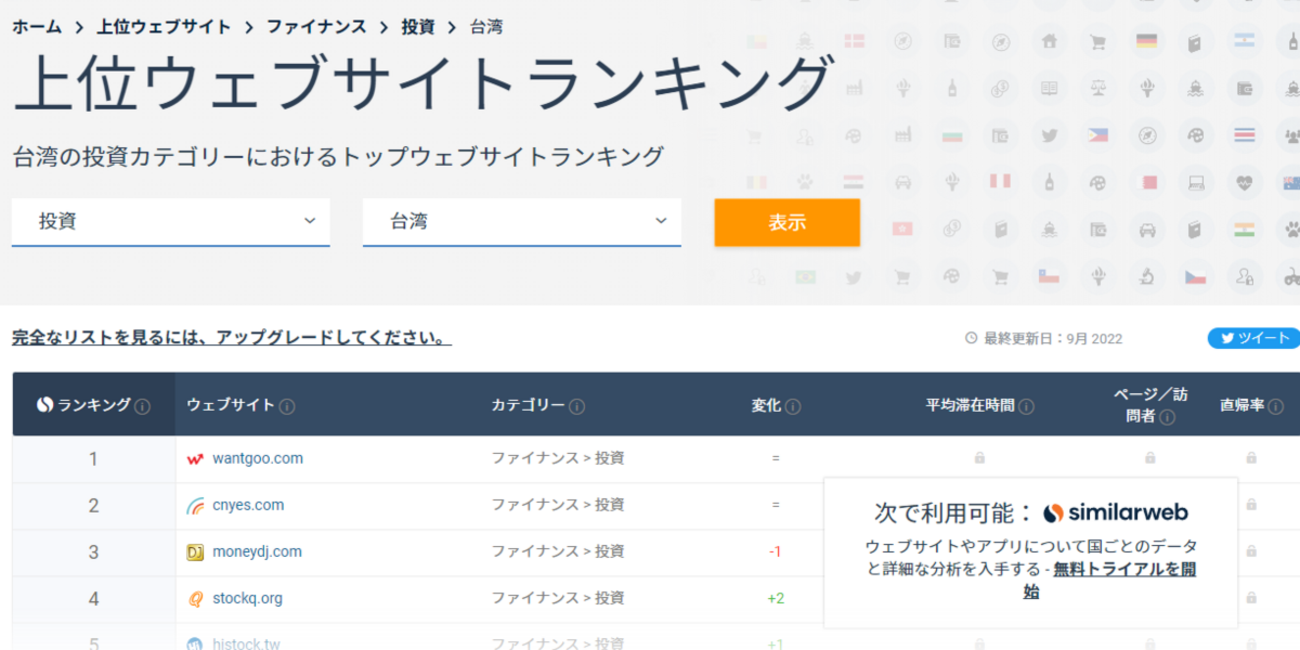Image resolution: width=1300 pixels, height=650 pixels.
Task: Open the wantgoo.com site link
Action: [x=258, y=459]
